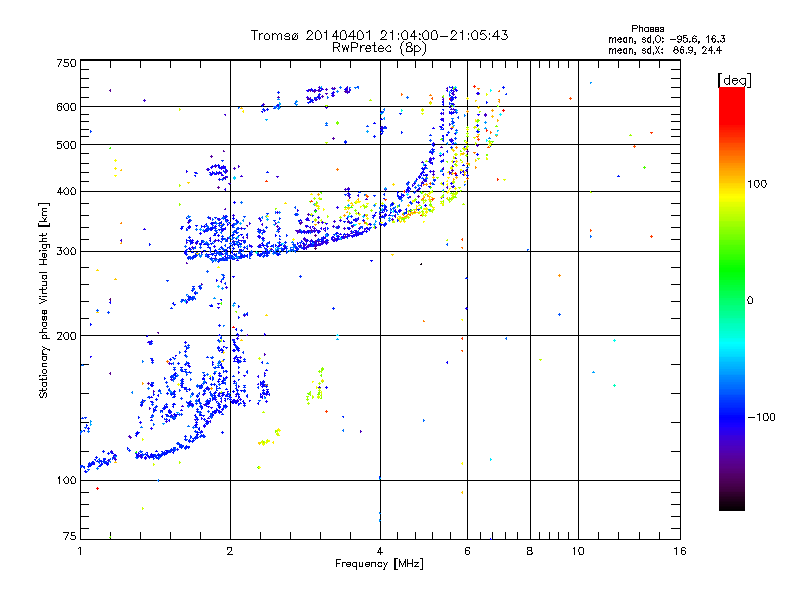Image resolution: width=800 pixels, height=600 pixels.
Task: Click the y-axis tick label '500'
Action: pos(66,145)
